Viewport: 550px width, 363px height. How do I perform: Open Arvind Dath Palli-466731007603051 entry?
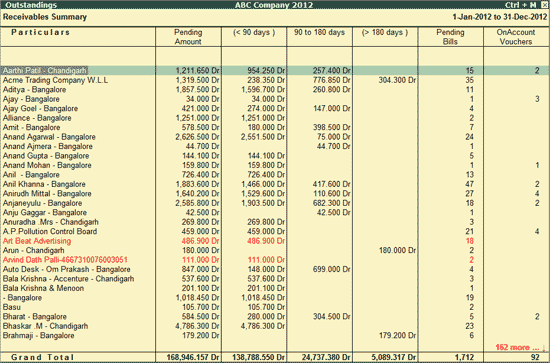[x=65, y=260]
